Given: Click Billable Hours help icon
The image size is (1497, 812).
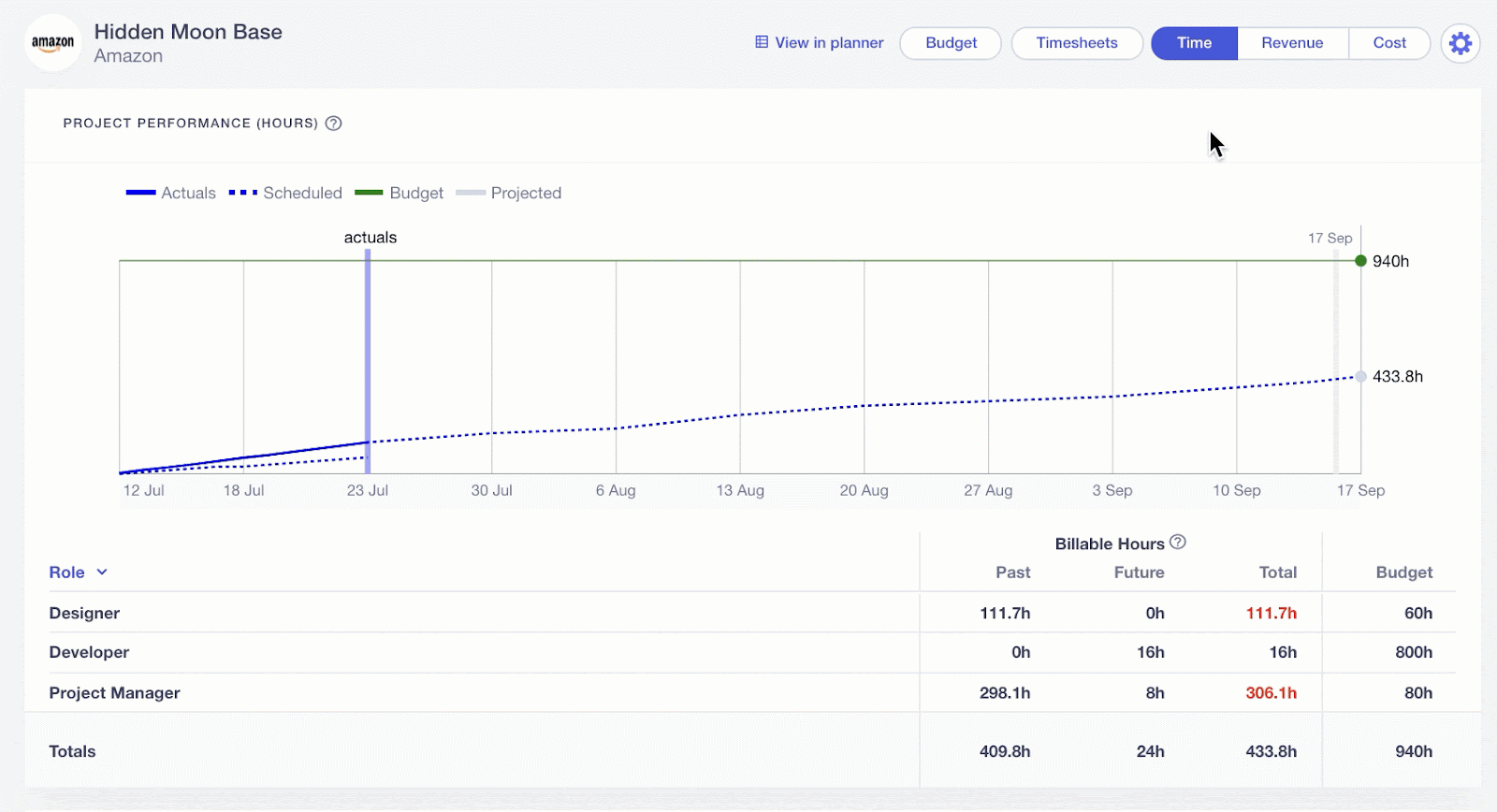Looking at the screenshot, I should coord(1178,543).
